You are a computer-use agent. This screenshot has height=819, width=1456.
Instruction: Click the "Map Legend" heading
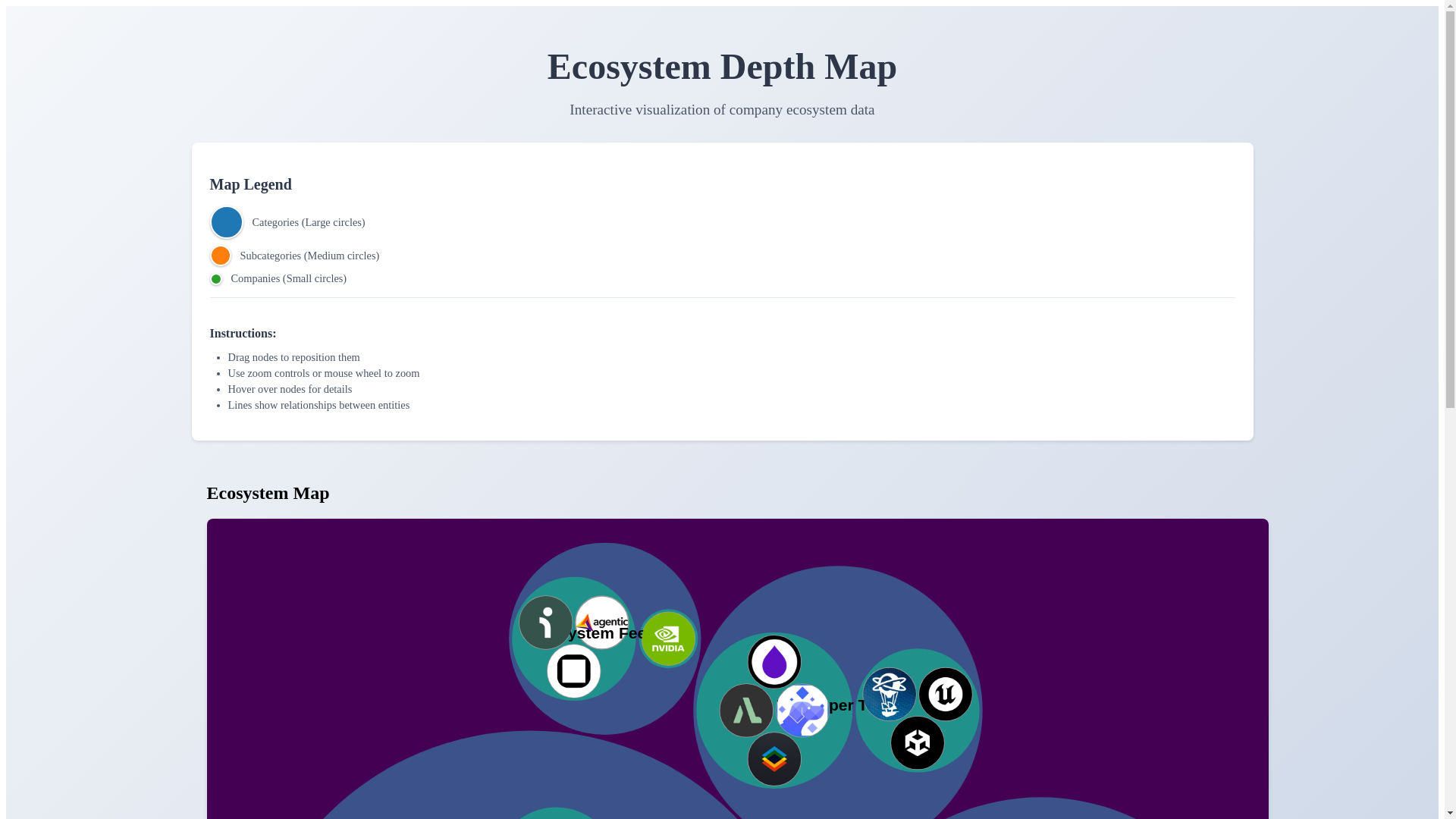250,184
